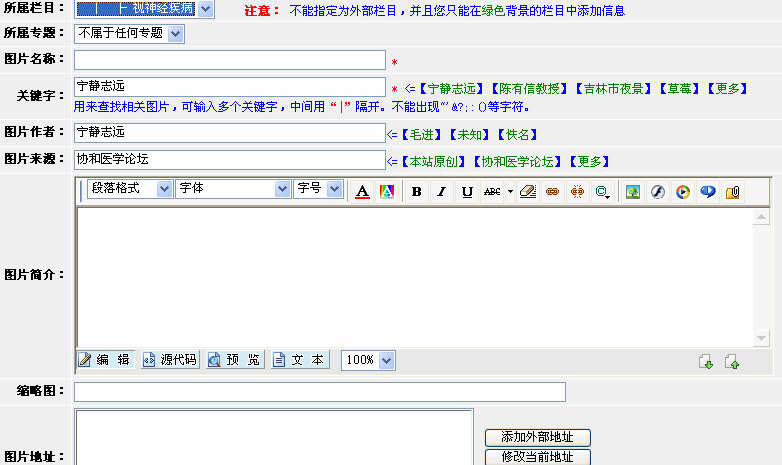Screen dimensions: 782x465
Task: Toggle bold formatting in the editor
Action: (416, 191)
